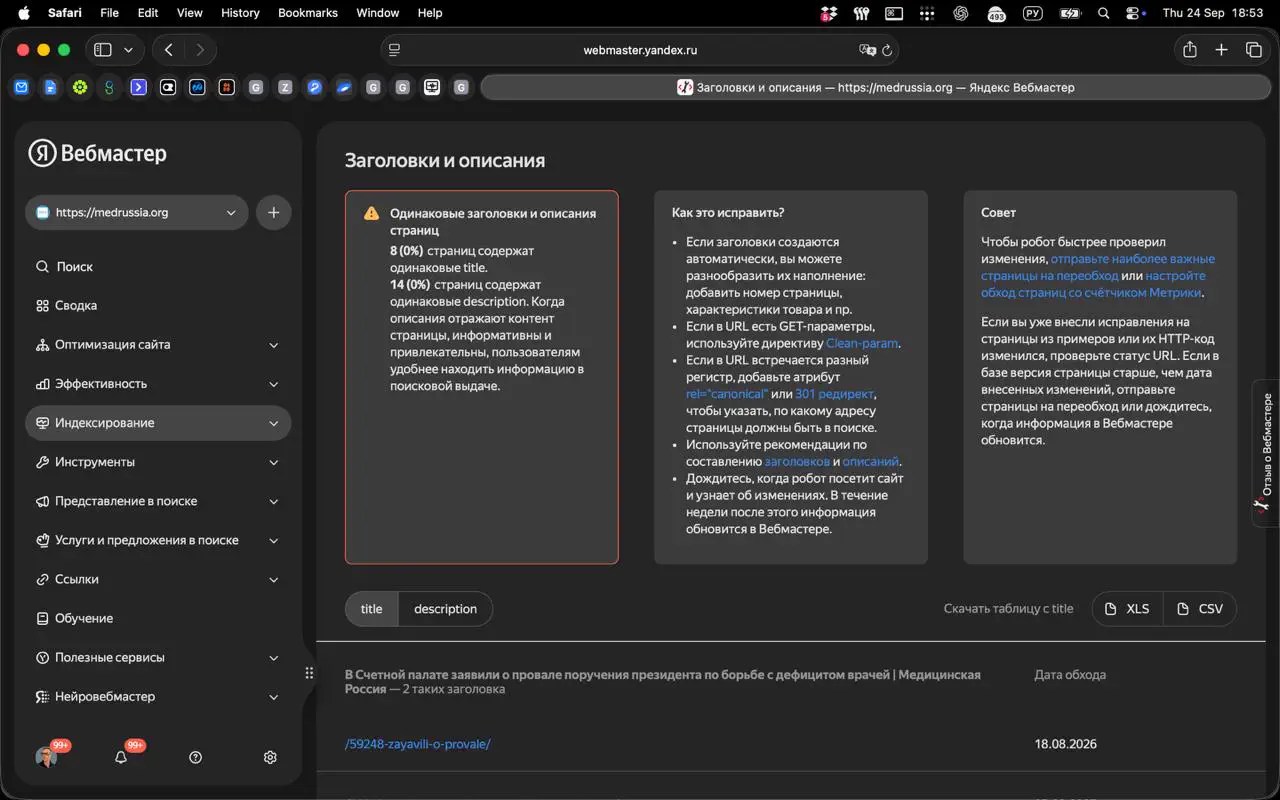Image resolution: width=1280 pixels, height=800 pixels.
Task: Open the описаний recommendations link
Action: tap(871, 462)
